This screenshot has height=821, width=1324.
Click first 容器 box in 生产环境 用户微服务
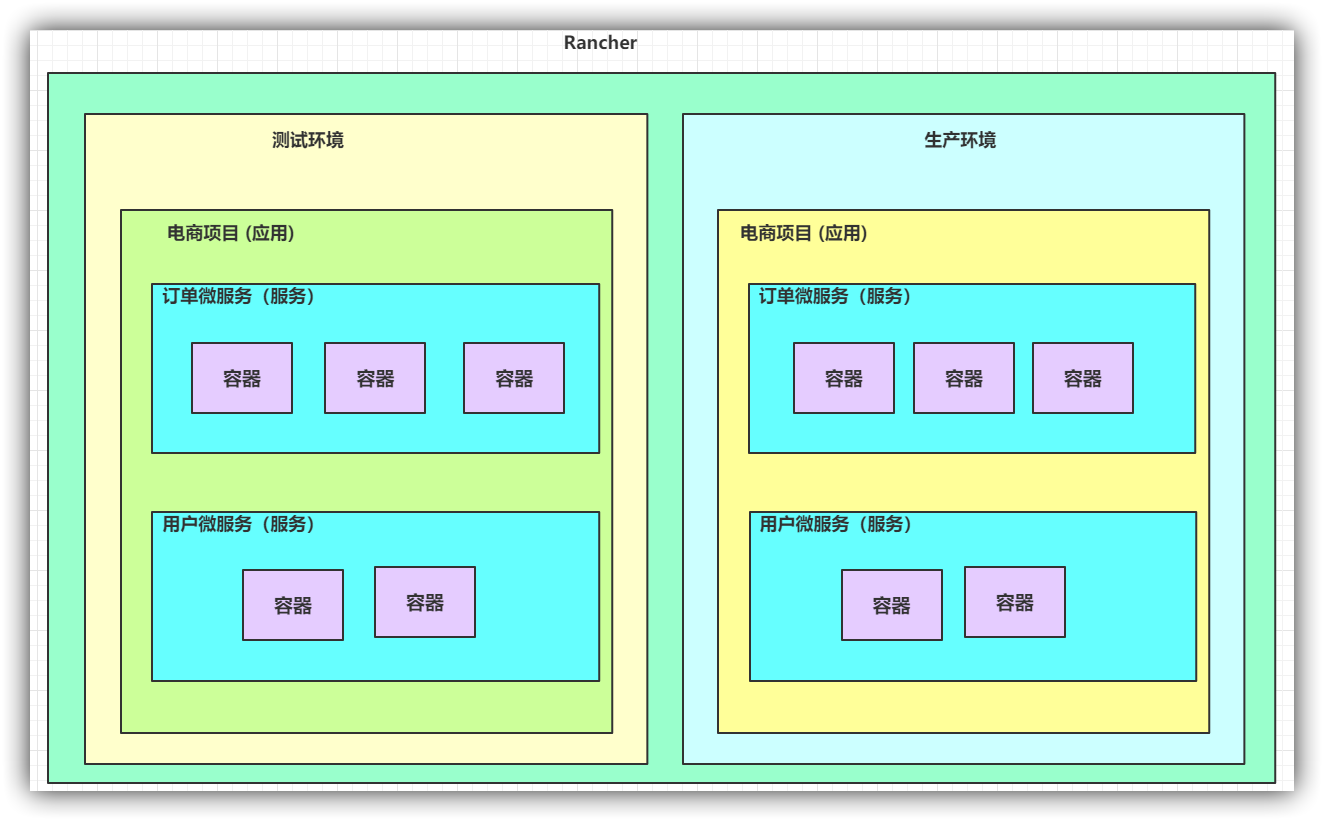[x=892, y=605]
